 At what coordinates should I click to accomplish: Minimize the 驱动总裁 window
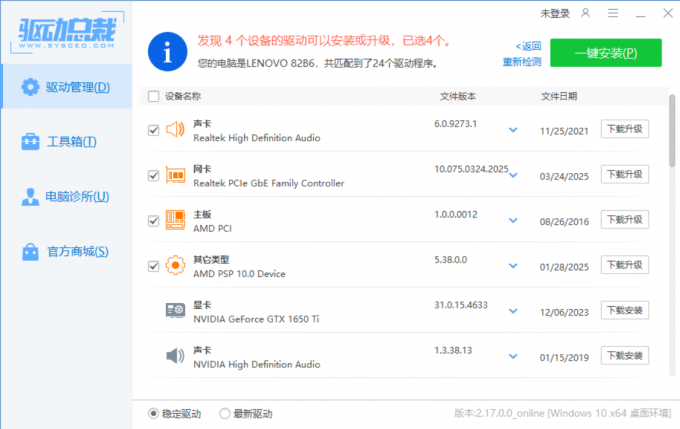click(641, 14)
